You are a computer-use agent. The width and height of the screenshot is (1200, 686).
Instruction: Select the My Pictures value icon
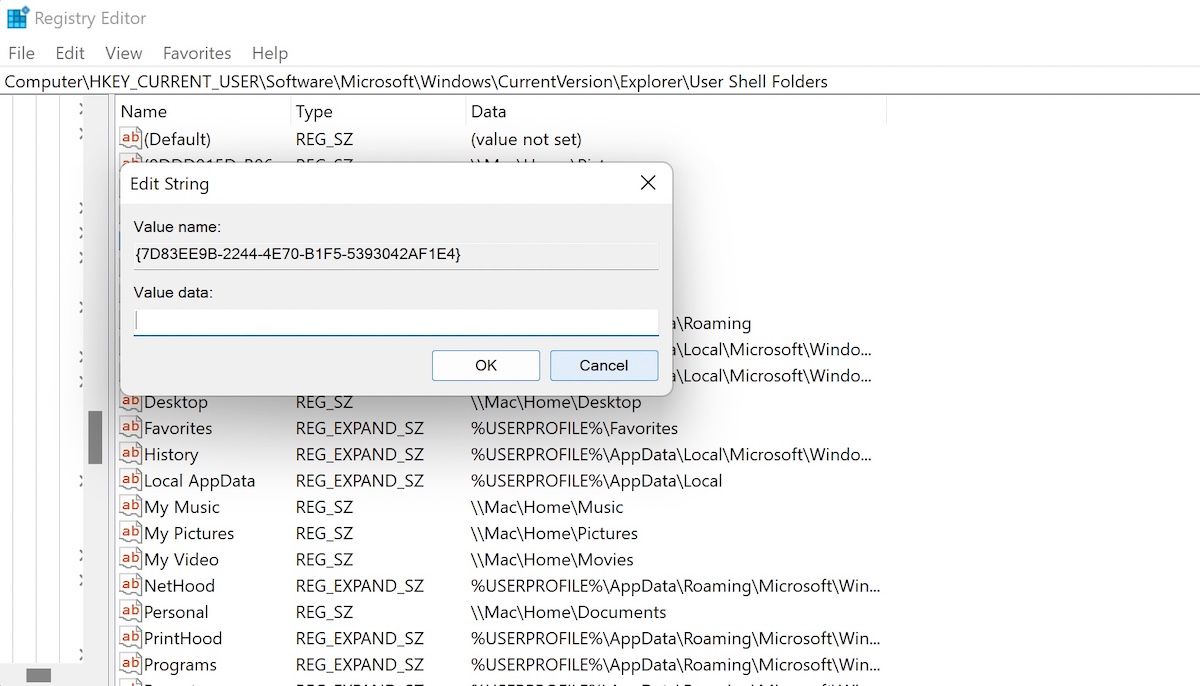click(130, 533)
